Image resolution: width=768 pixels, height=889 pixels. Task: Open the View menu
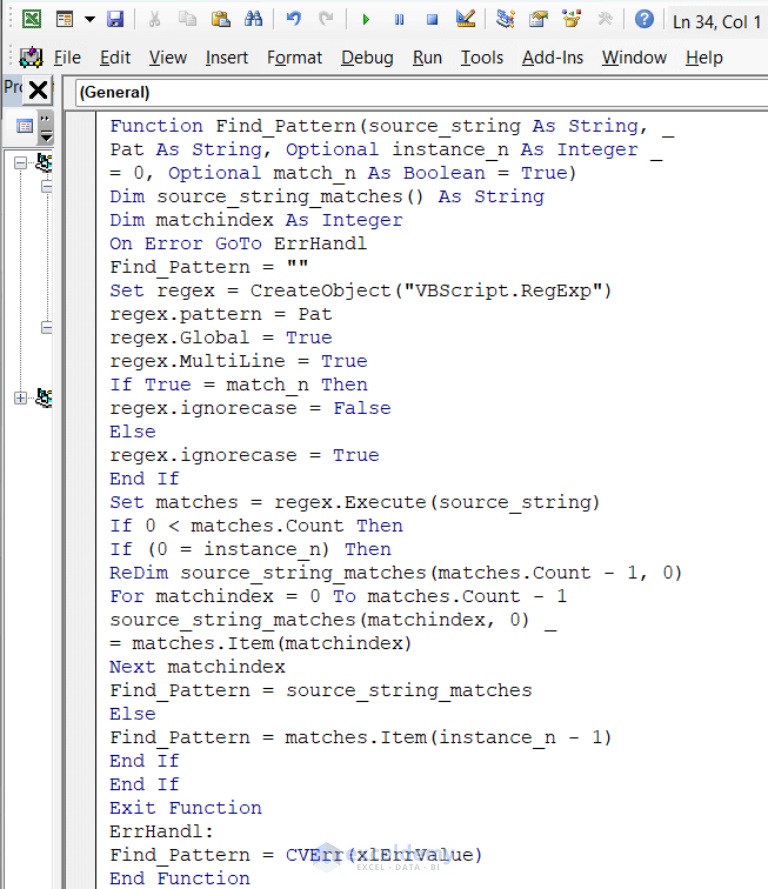click(168, 57)
